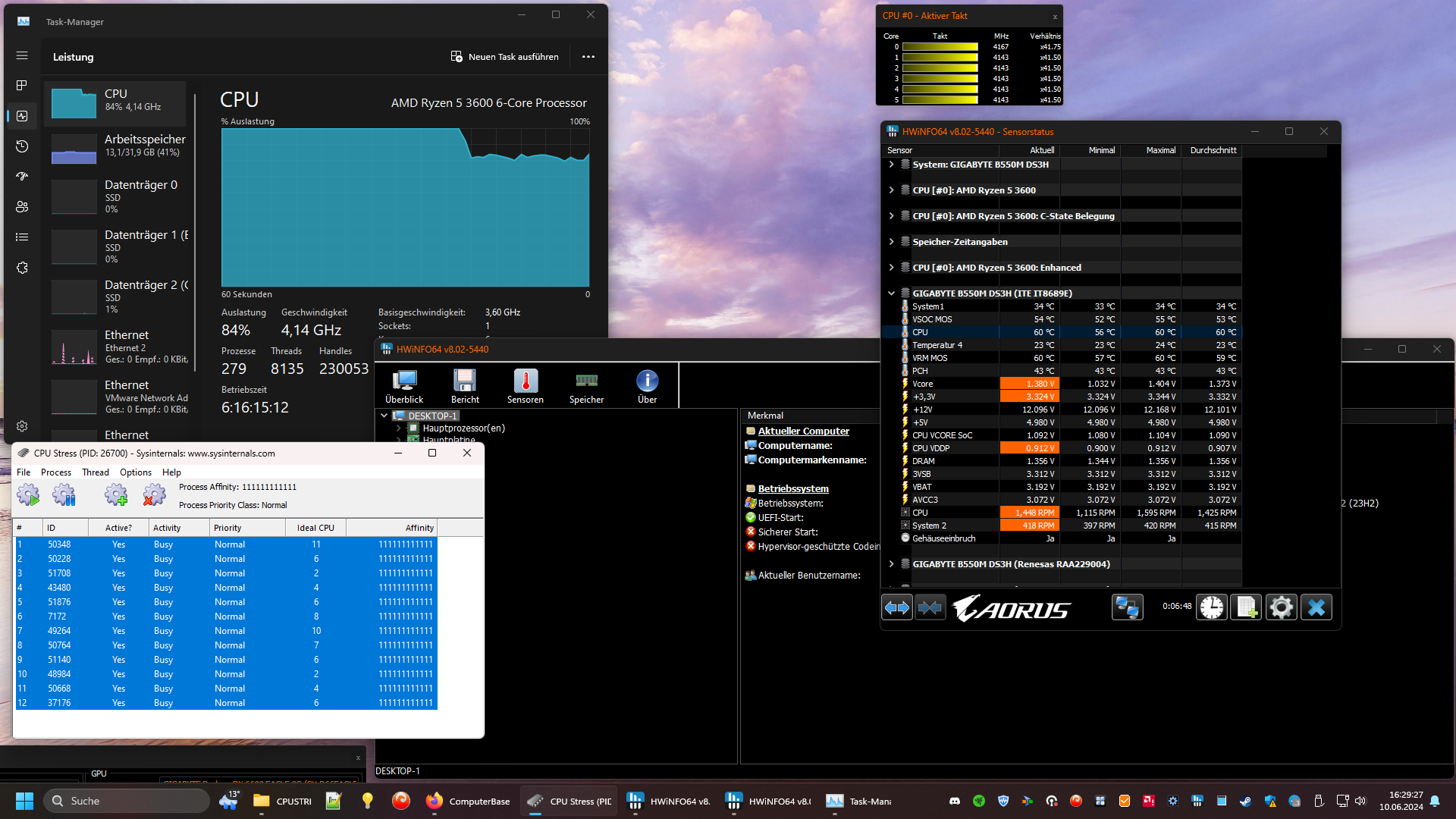Open HWiNFO sensor settings gear icon
1456x819 pixels.
pos(1281,607)
